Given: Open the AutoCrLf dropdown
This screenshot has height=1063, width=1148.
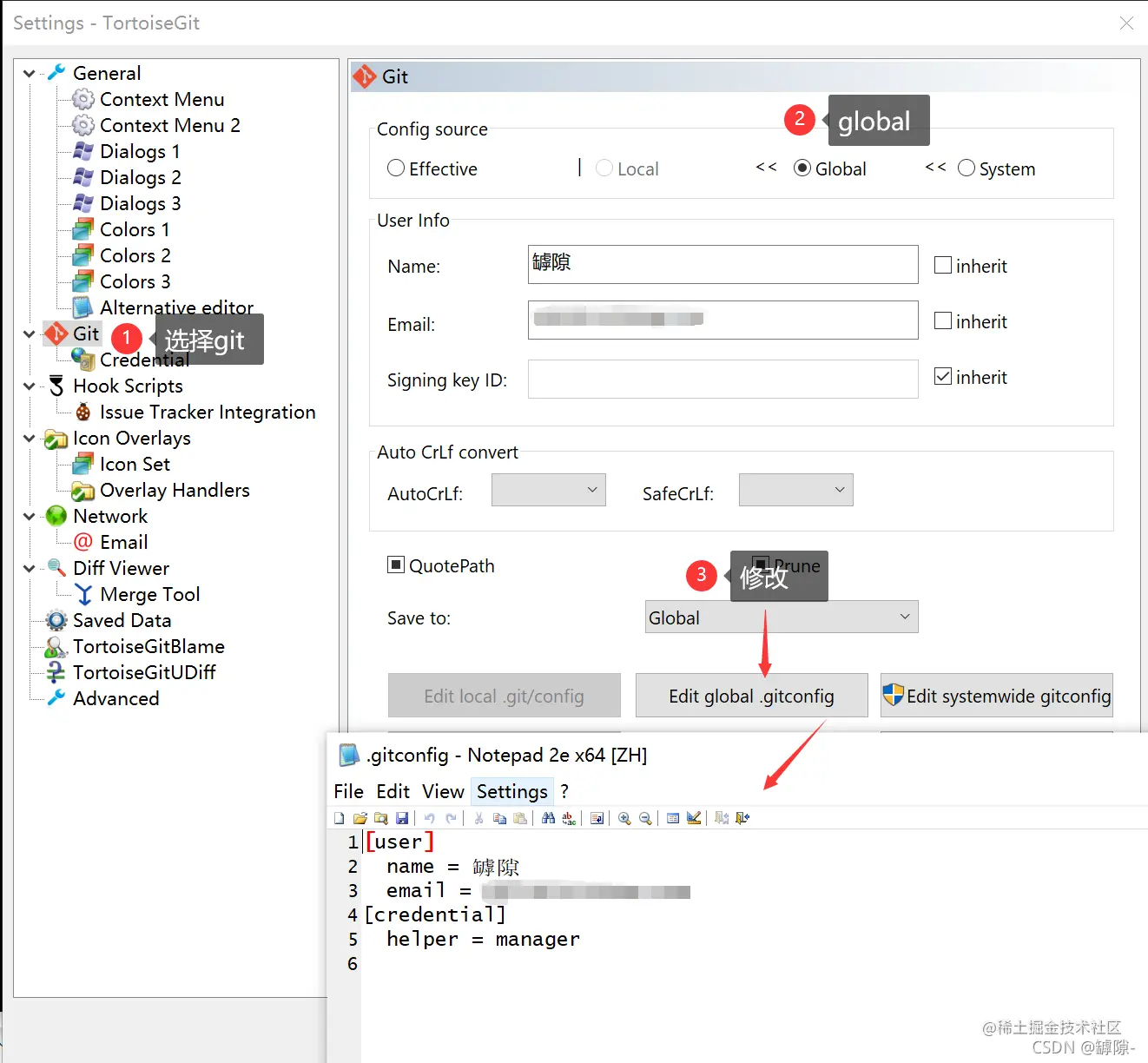Looking at the screenshot, I should click(x=549, y=490).
